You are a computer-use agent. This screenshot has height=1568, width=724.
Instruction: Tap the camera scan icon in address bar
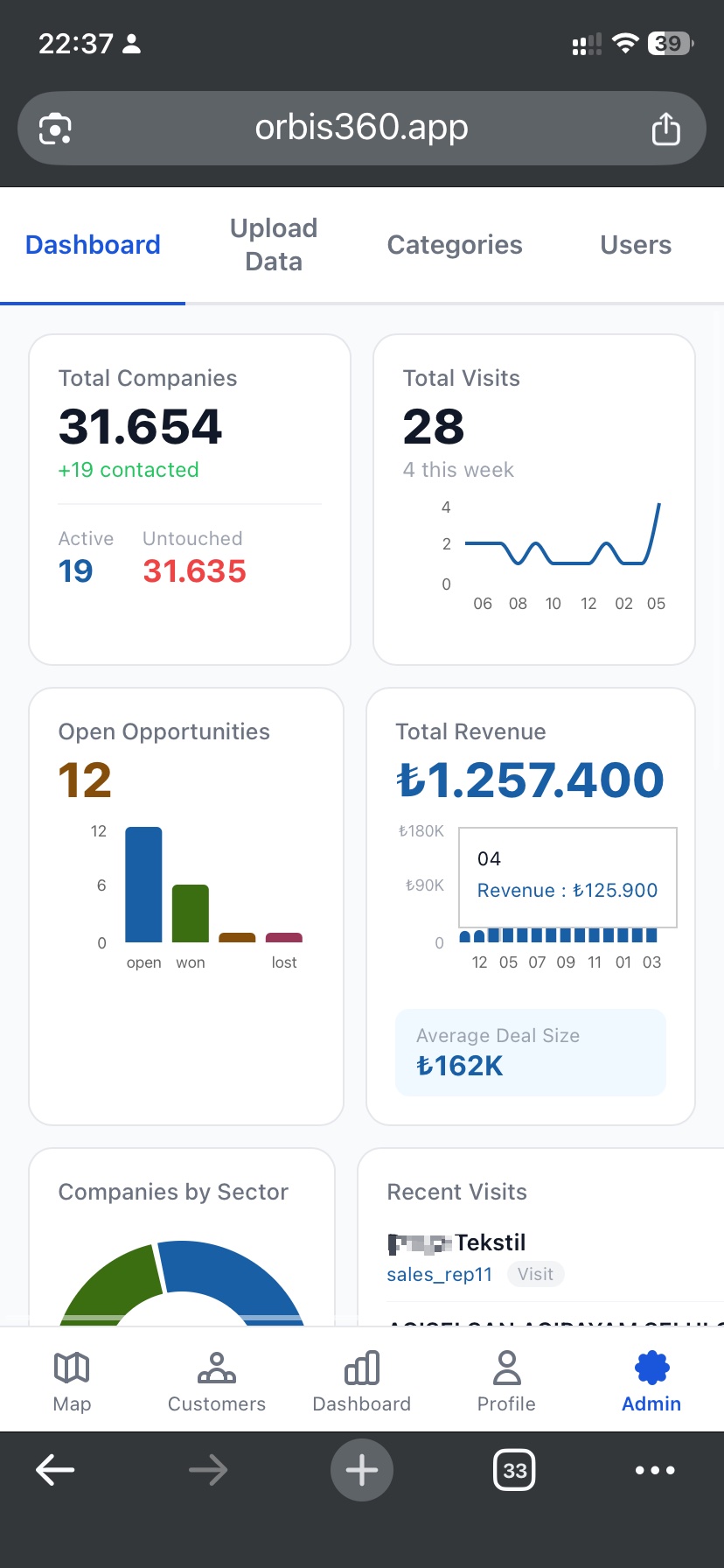55,129
